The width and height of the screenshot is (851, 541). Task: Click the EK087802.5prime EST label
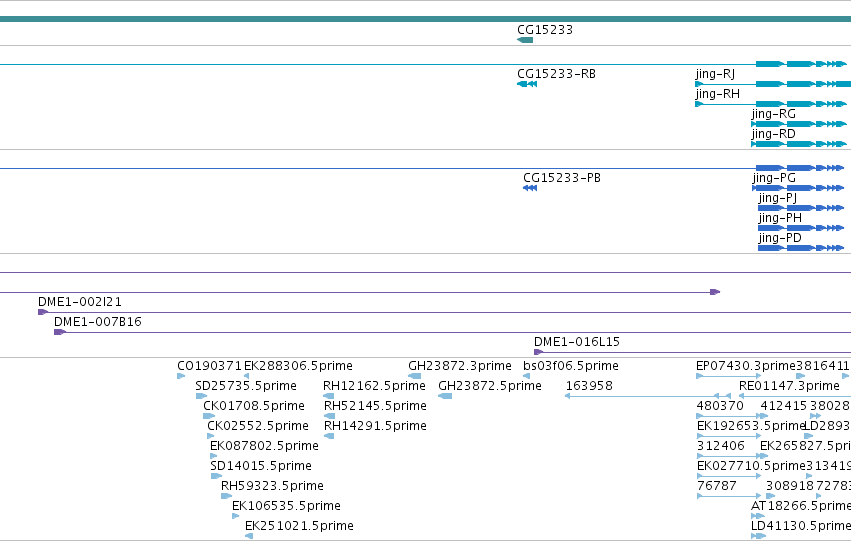coord(264,447)
